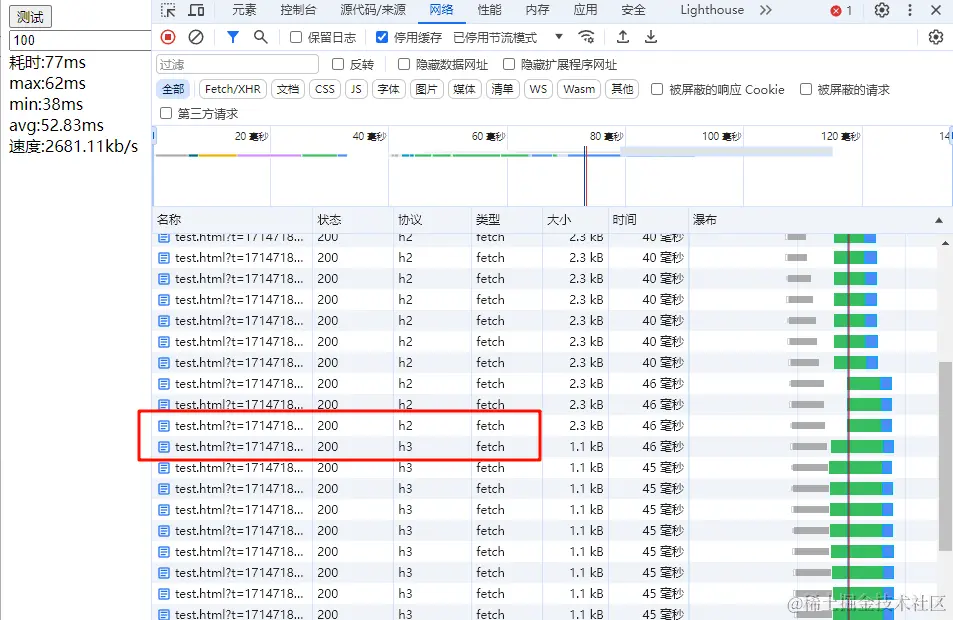Select the 全部 filter chip

[173, 89]
